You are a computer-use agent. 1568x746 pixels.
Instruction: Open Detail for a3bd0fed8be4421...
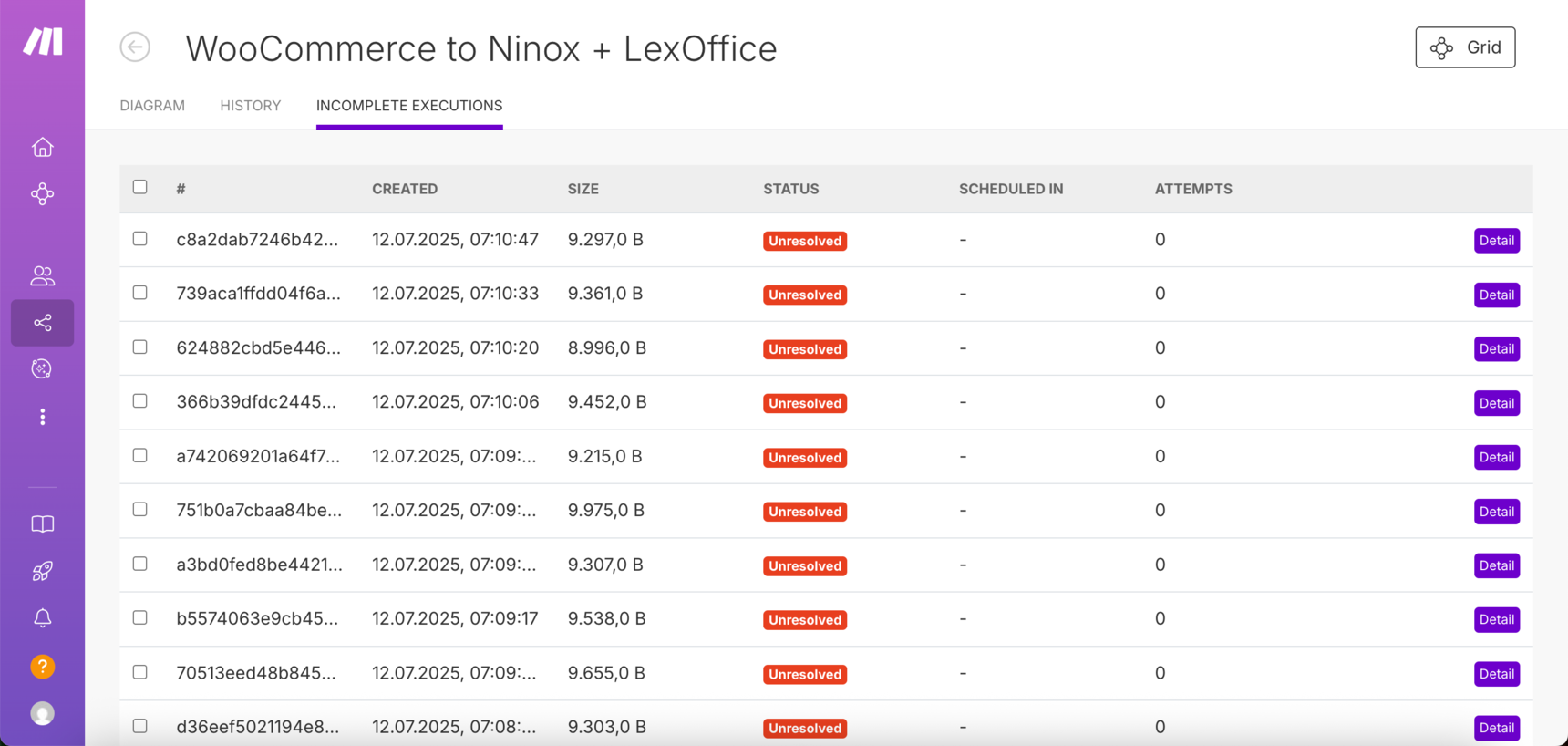click(x=1496, y=565)
